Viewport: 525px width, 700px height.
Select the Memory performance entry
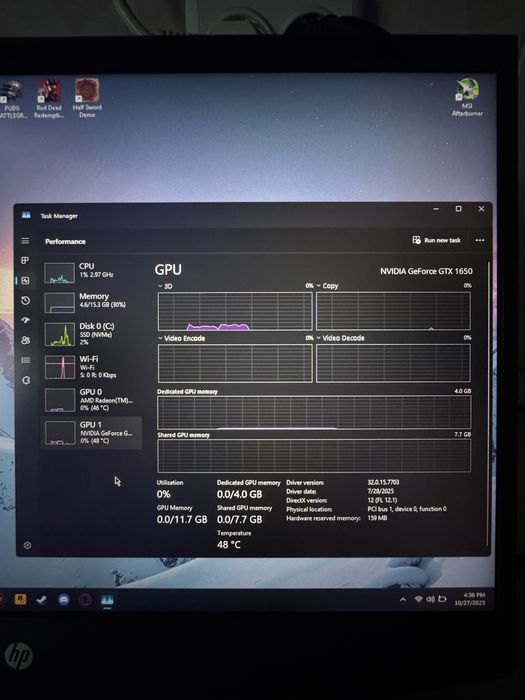(x=92, y=302)
